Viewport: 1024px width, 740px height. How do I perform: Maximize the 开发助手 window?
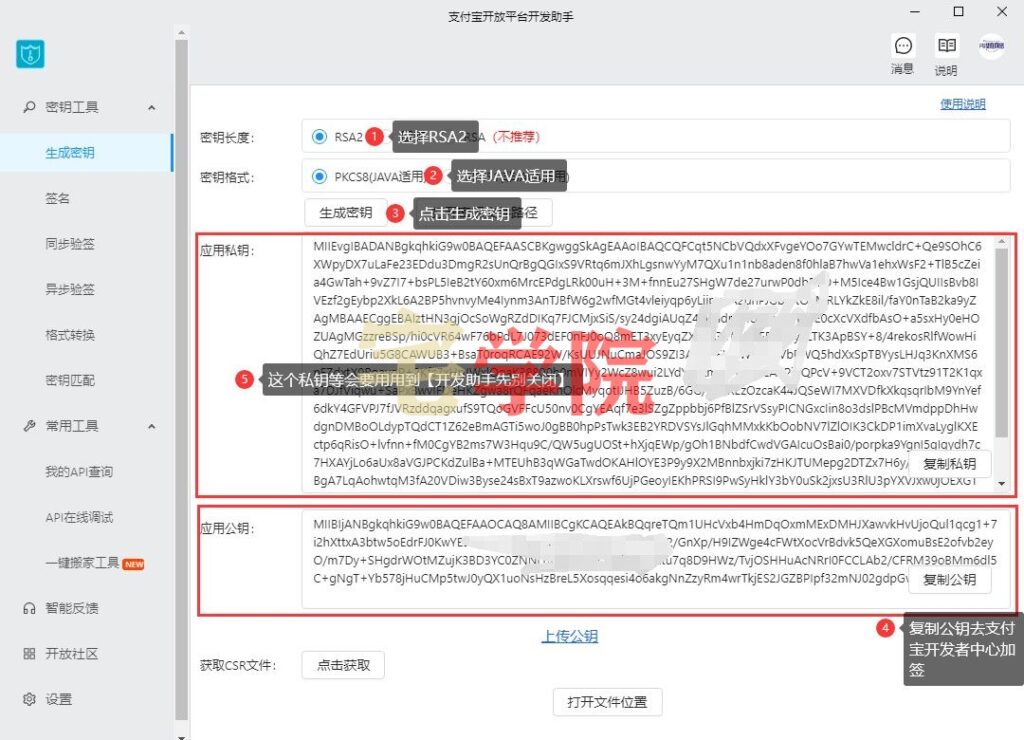959,11
